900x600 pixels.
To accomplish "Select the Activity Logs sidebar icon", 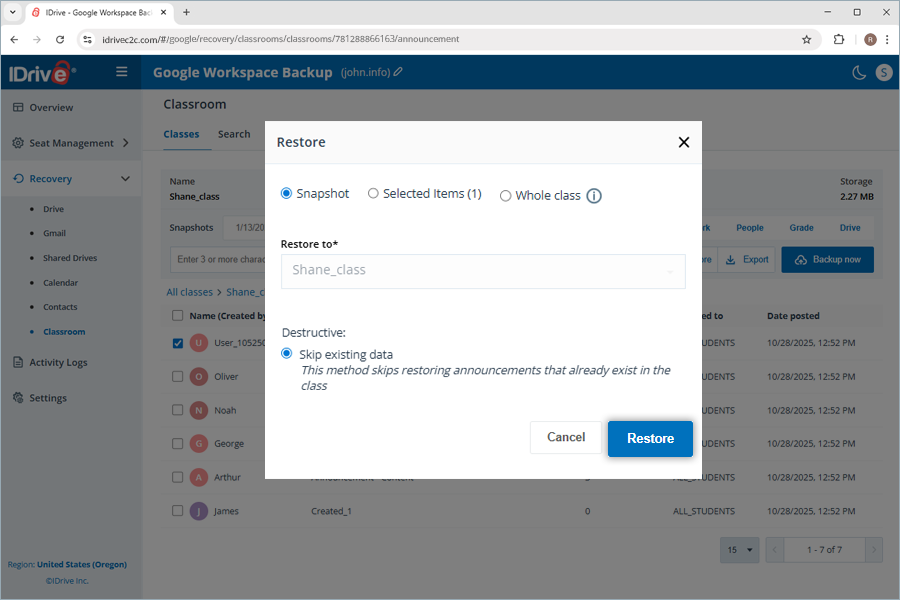I will (20, 362).
